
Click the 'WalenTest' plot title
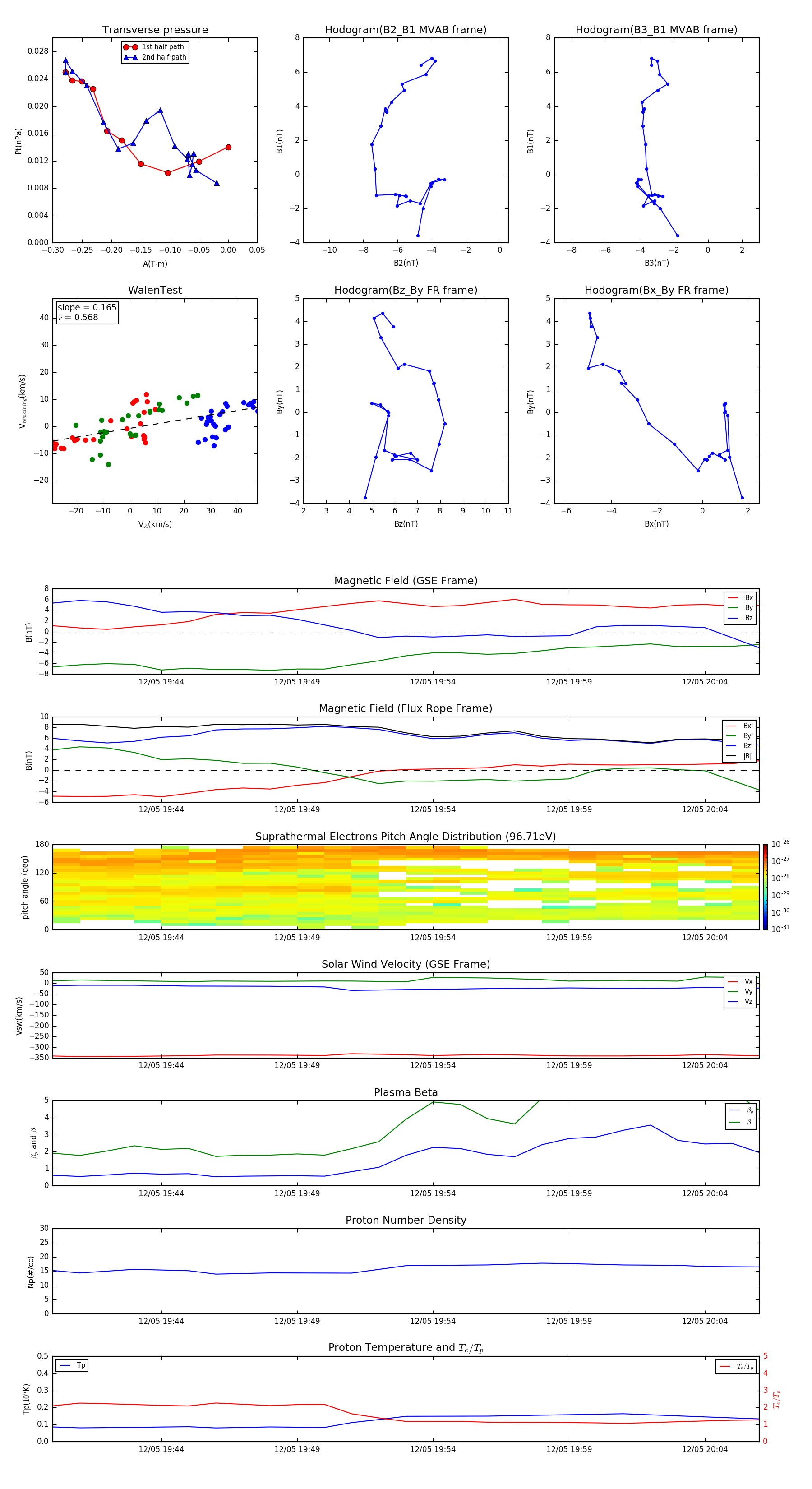click(x=155, y=290)
